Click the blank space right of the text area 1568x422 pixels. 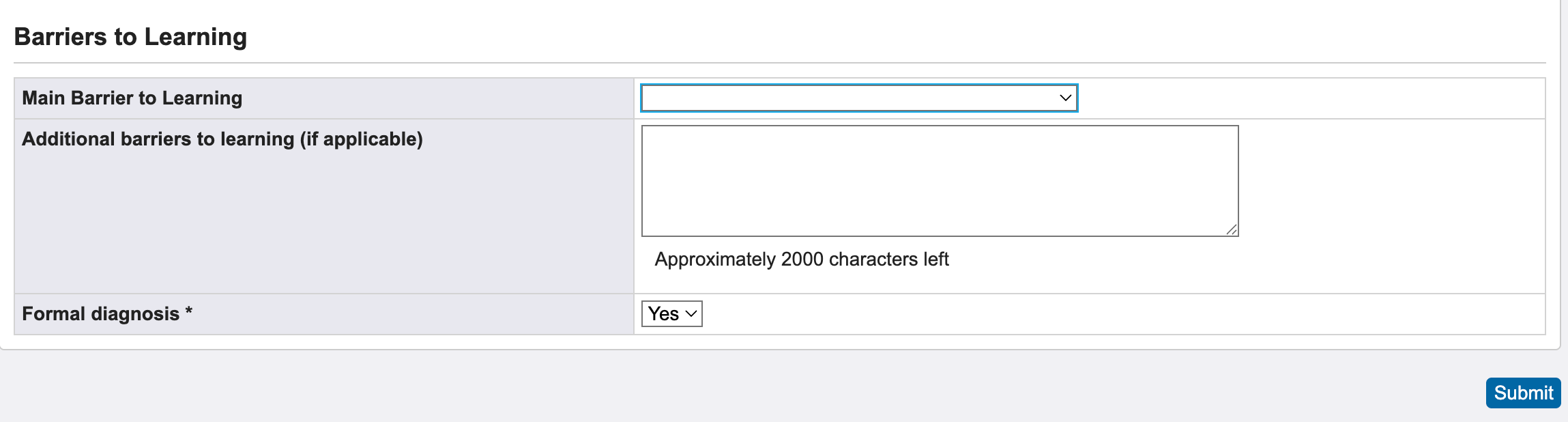pyautogui.click(x=1392, y=181)
